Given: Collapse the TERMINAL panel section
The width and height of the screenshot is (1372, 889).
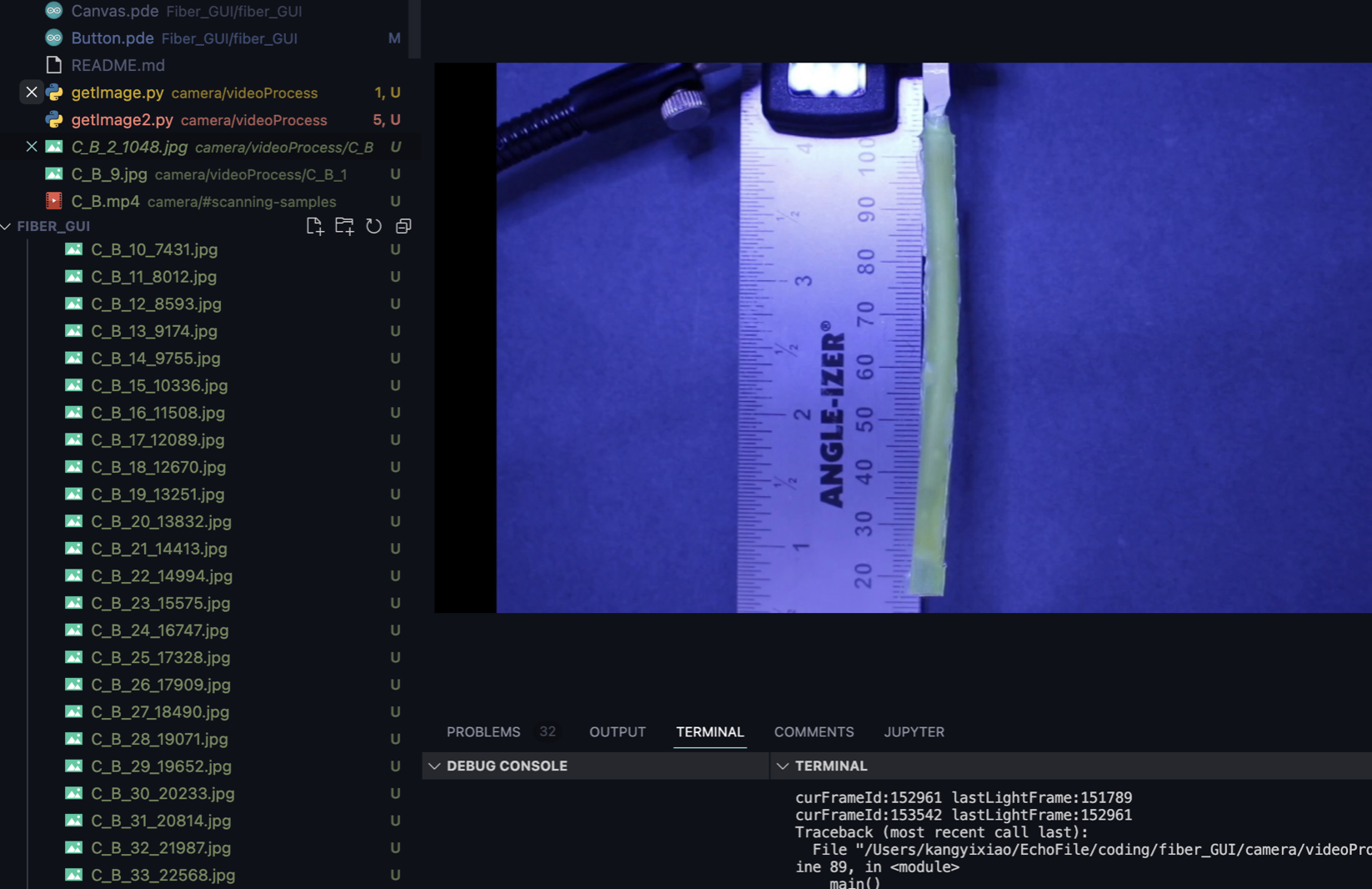Looking at the screenshot, I should (782, 766).
